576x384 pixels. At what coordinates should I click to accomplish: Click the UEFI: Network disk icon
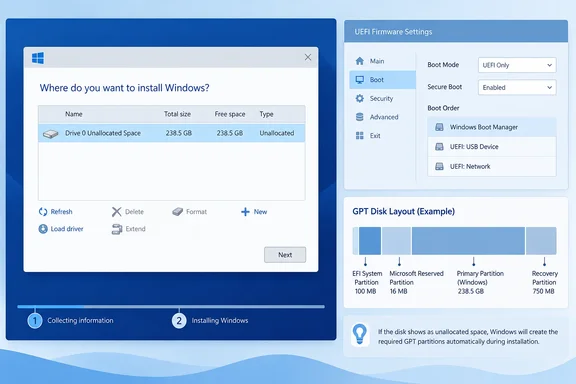tap(439, 166)
